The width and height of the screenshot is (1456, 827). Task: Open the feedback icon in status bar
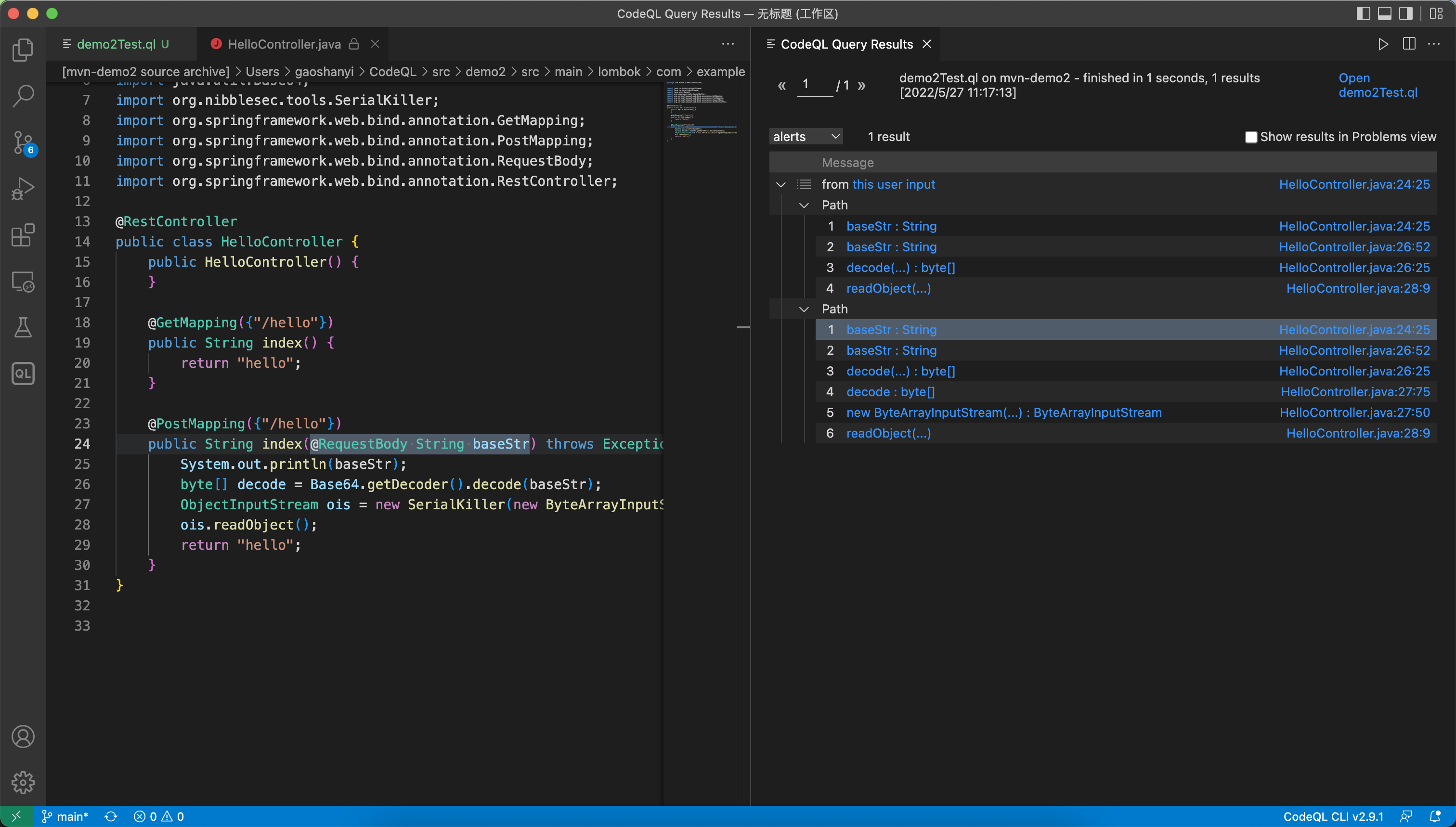pyautogui.click(x=1406, y=816)
